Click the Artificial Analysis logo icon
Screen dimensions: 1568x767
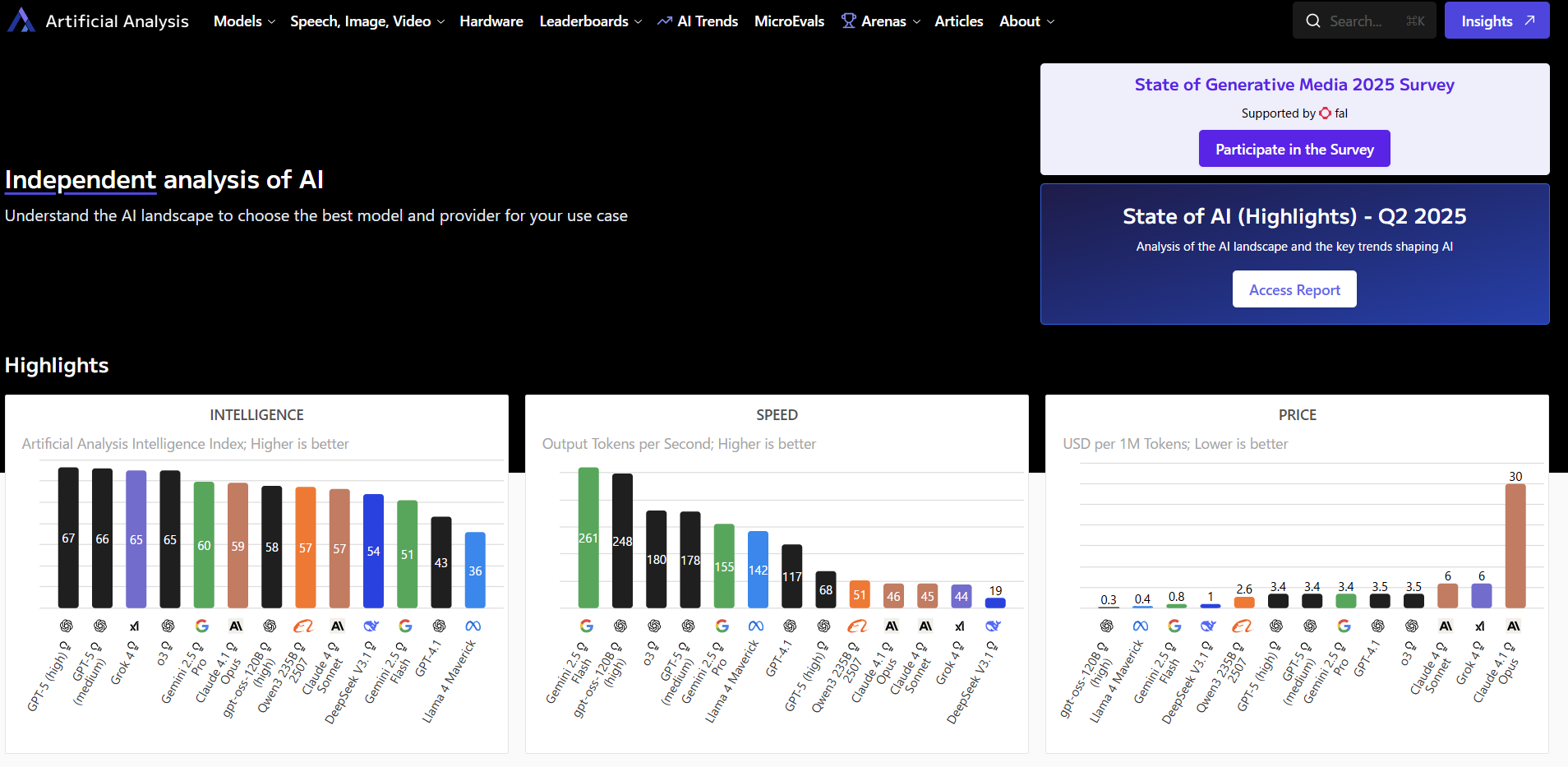[x=21, y=21]
